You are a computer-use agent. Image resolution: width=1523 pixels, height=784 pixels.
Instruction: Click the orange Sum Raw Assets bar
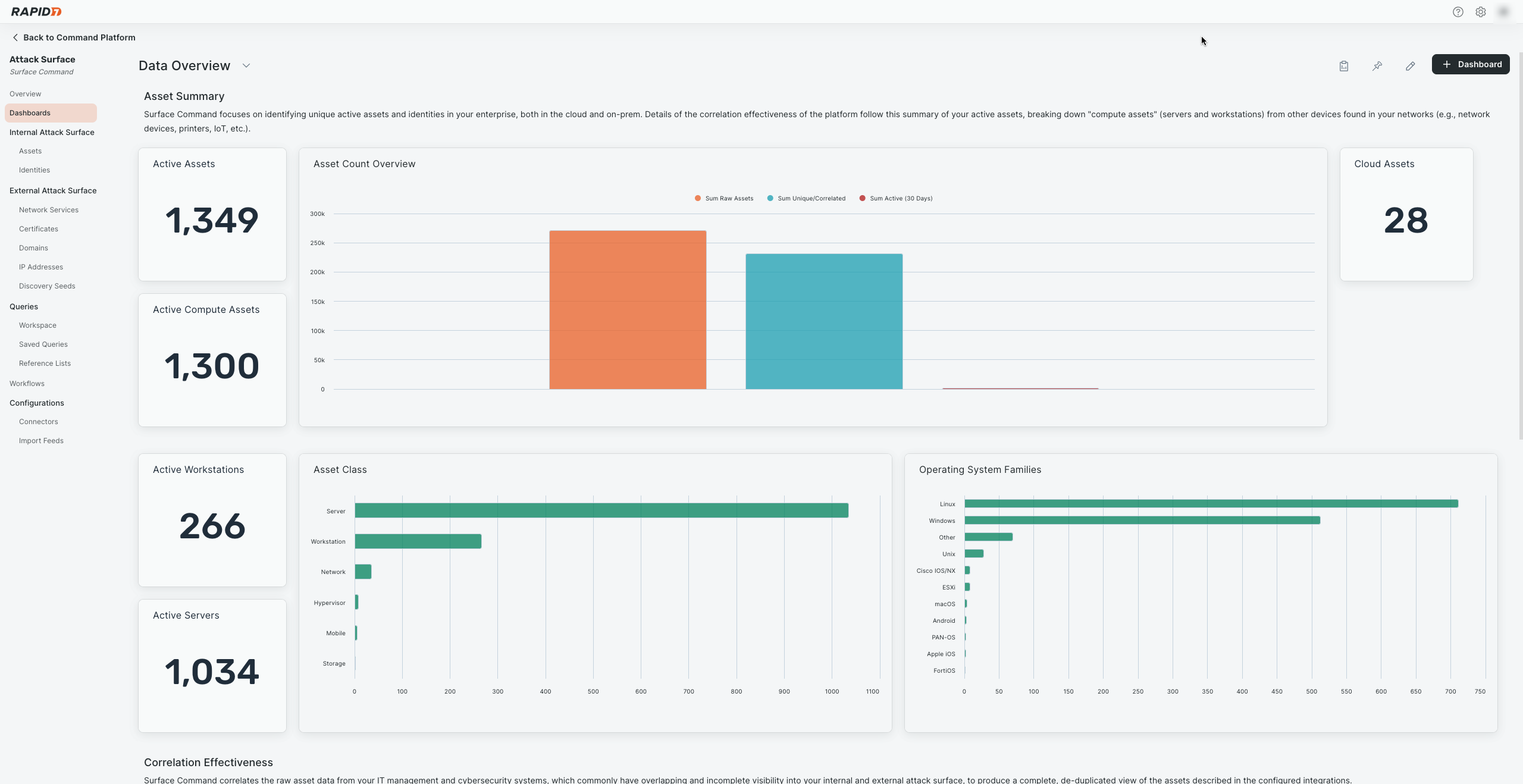click(628, 309)
